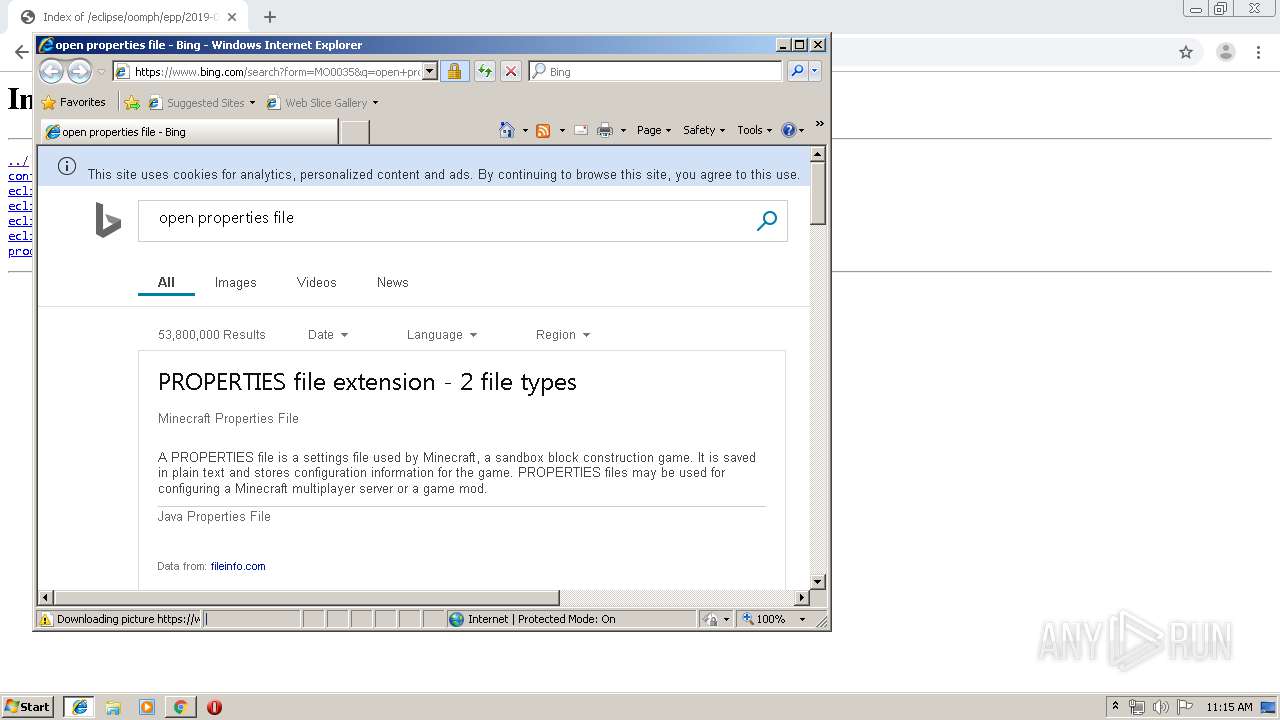Image resolution: width=1280 pixels, height=720 pixels.
Task: Click vertical scrollbar up arrow in IE
Action: [817, 154]
